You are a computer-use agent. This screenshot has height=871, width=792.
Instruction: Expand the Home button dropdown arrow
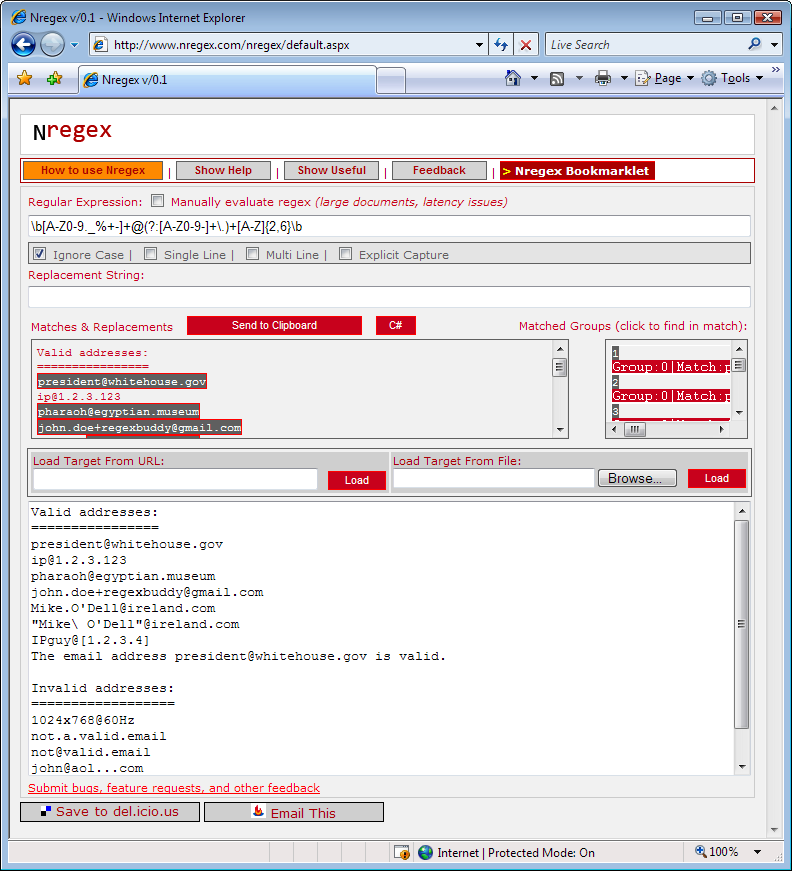pyautogui.click(x=534, y=78)
